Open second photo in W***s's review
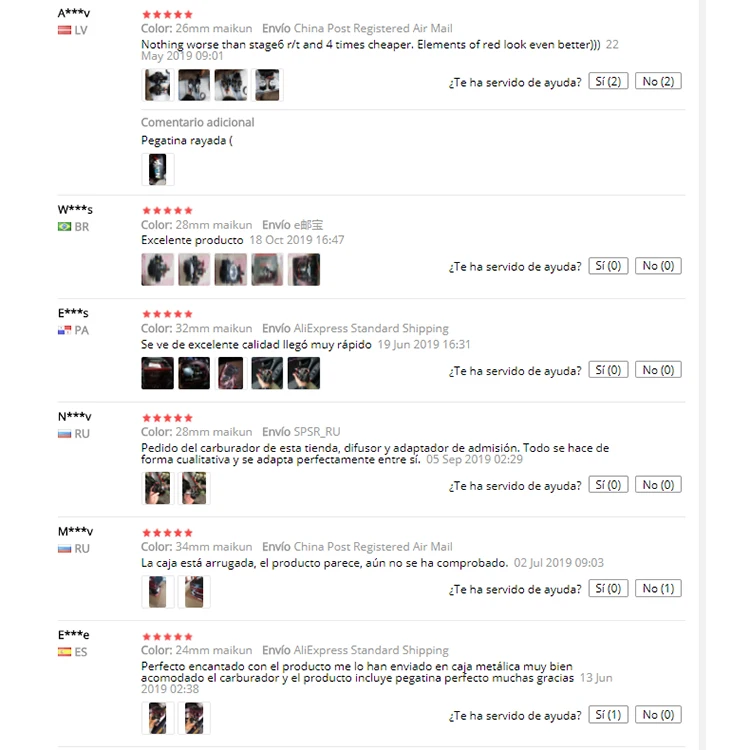Screen dimensions: 750x750 194,270
